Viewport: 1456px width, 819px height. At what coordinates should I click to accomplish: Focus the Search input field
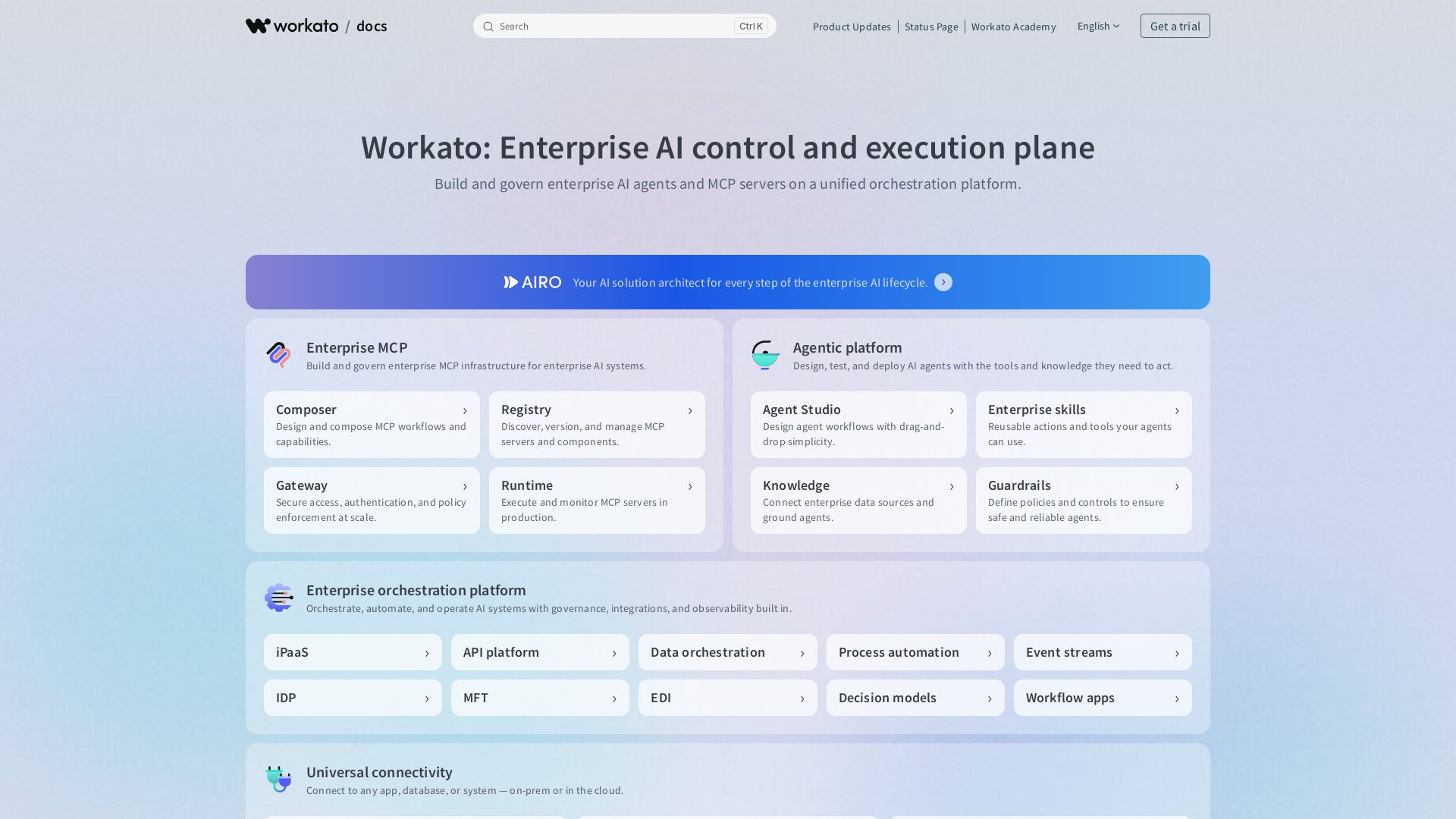click(x=624, y=26)
